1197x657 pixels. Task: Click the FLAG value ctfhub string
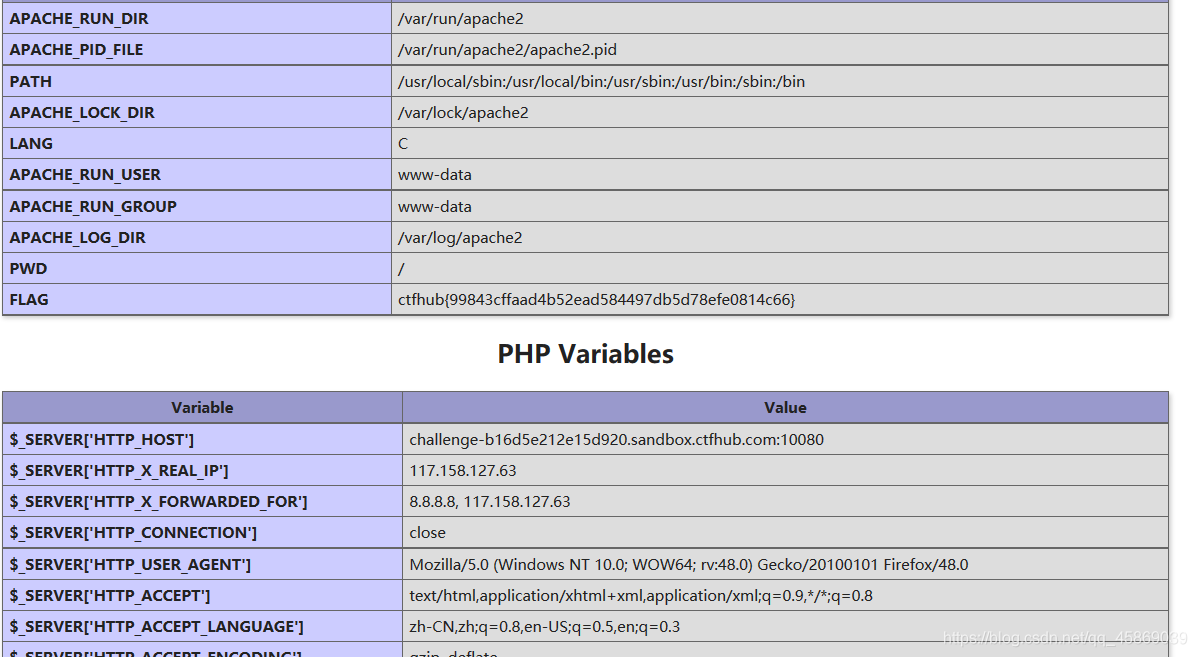[x=596, y=300]
